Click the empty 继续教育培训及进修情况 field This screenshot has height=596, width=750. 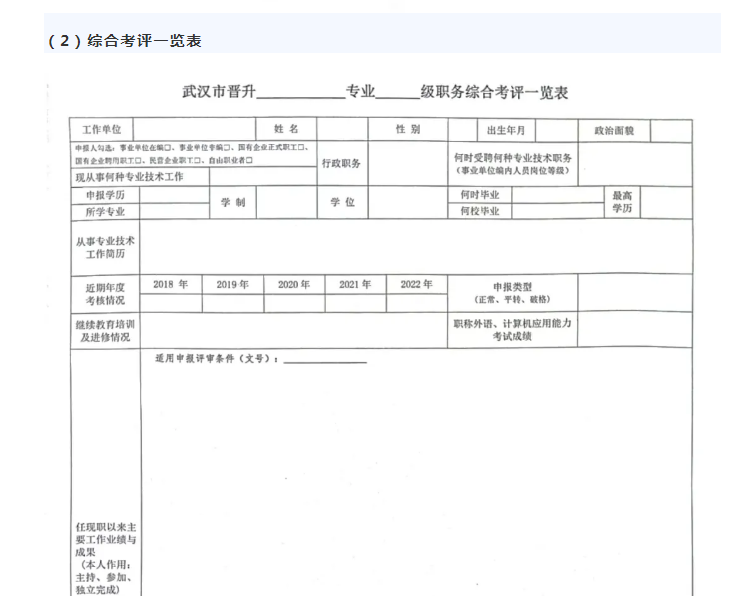pyautogui.click(x=294, y=331)
